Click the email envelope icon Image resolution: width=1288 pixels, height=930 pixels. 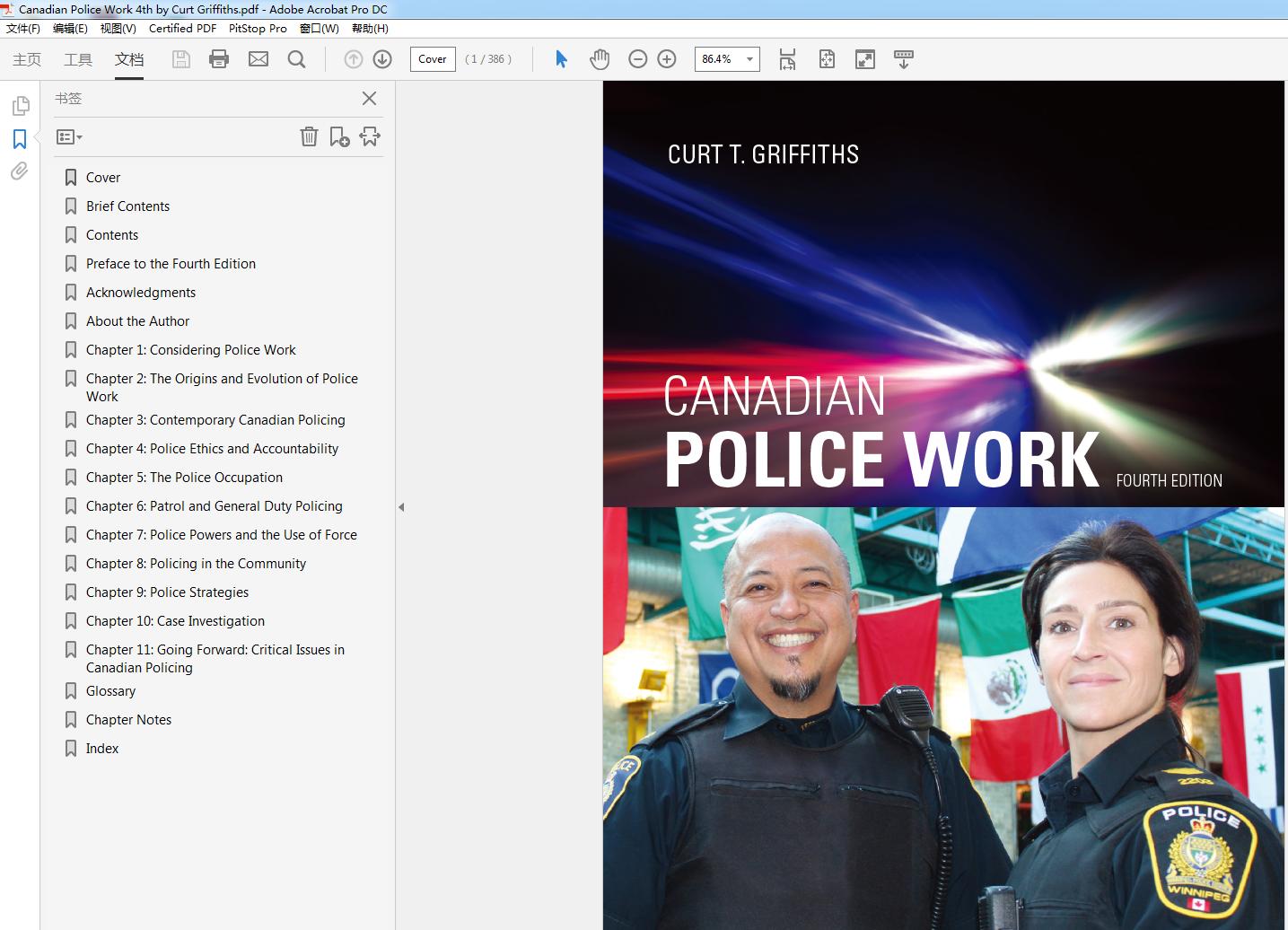pyautogui.click(x=258, y=59)
